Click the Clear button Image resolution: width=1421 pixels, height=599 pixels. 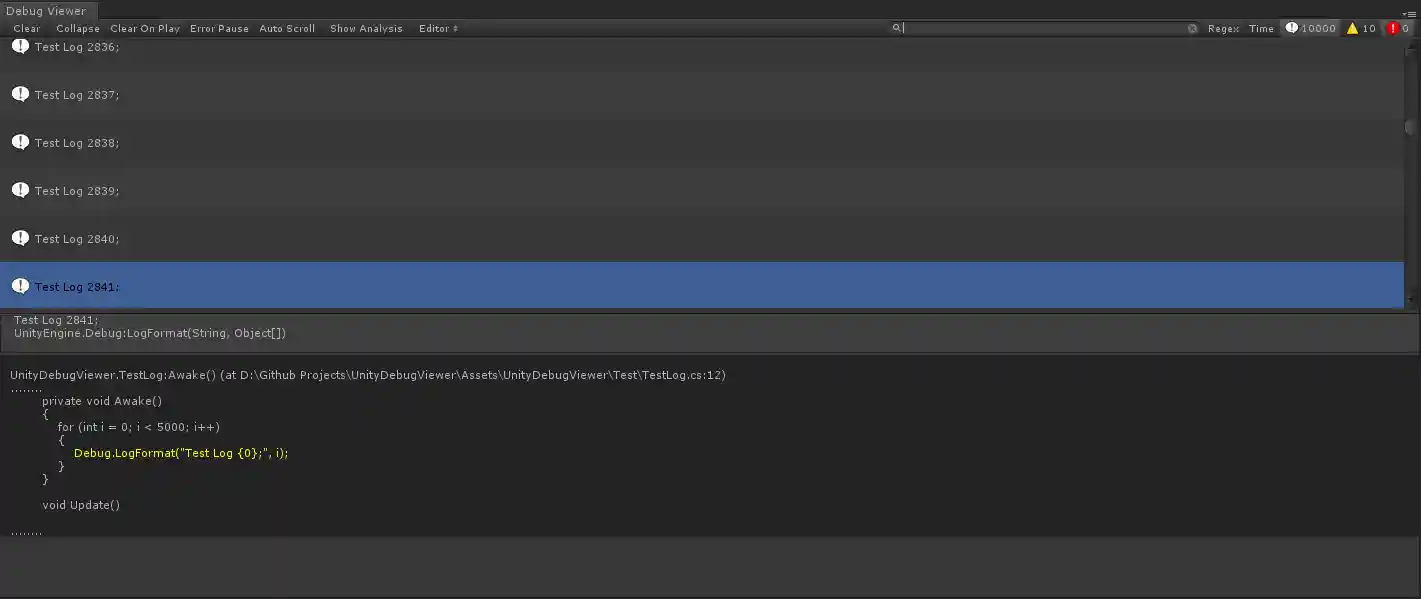pyautogui.click(x=26, y=28)
